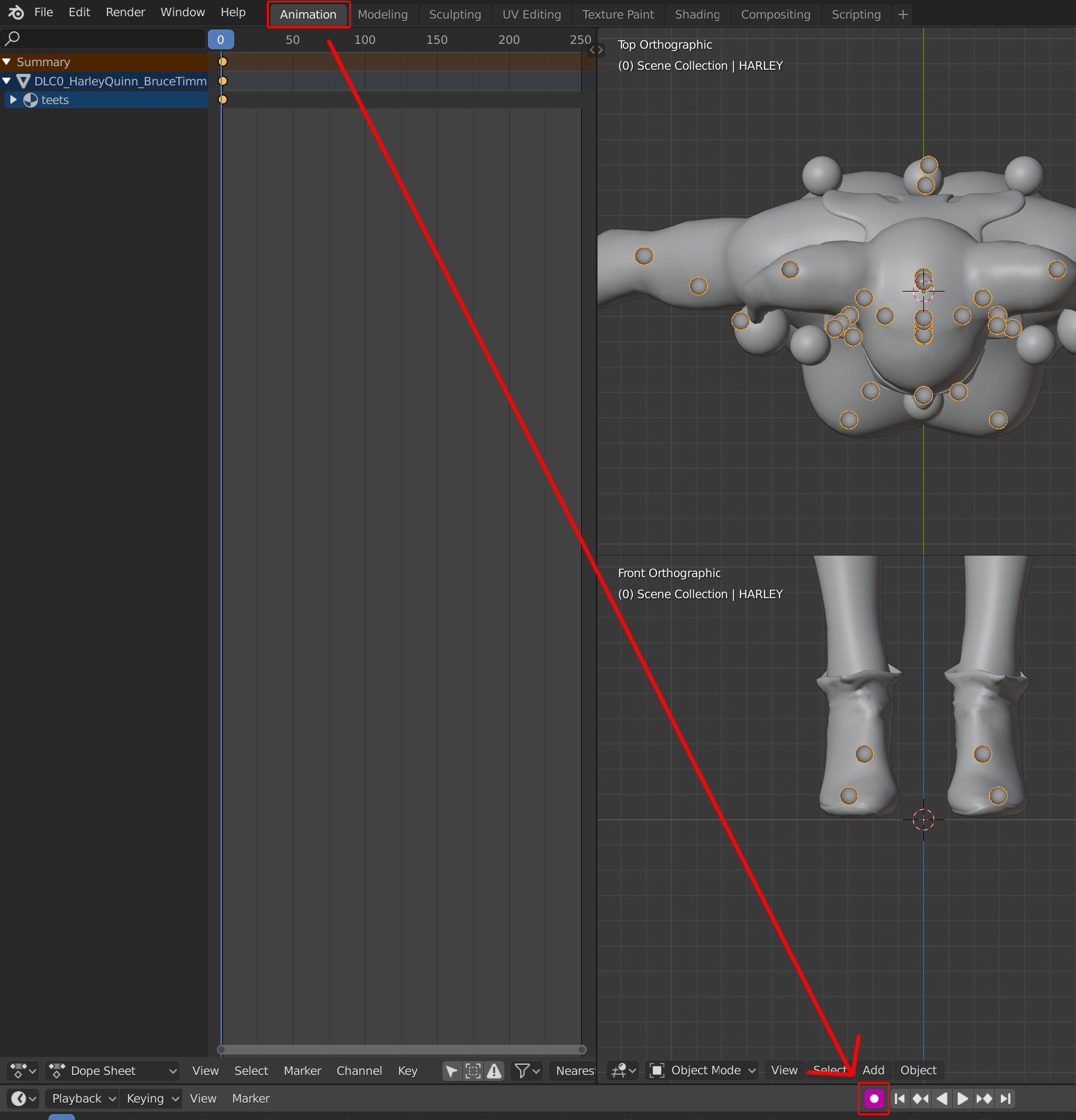The image size is (1076, 1120).
Task: Open the Playback dropdown
Action: click(x=84, y=1099)
